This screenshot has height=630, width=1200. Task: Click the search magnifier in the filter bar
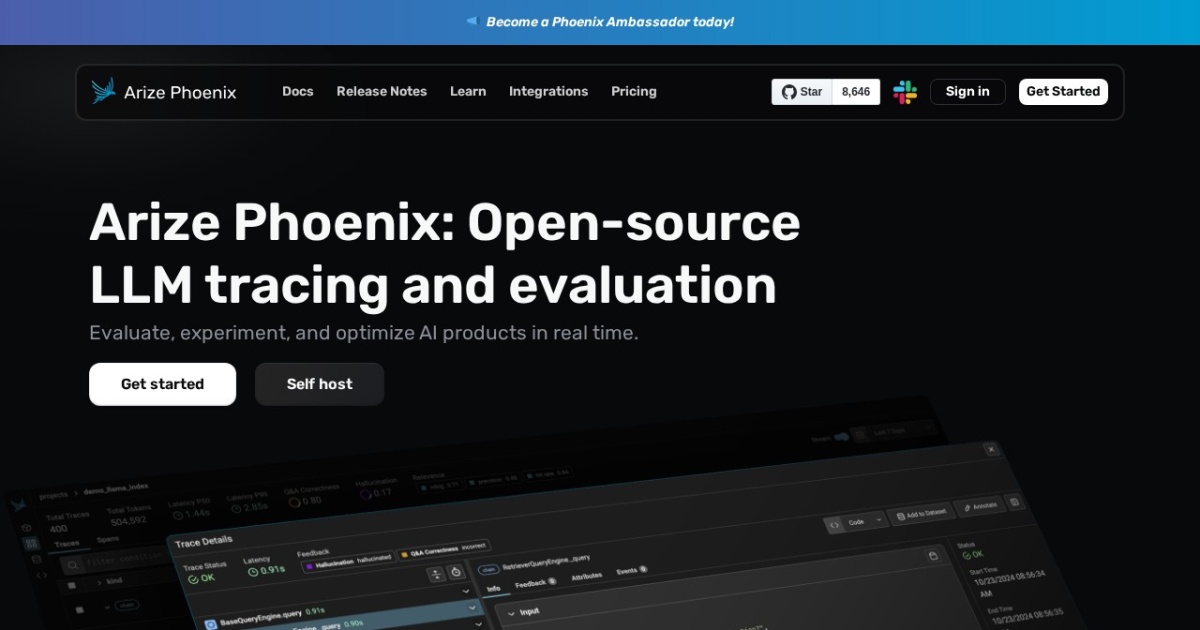tap(72, 565)
